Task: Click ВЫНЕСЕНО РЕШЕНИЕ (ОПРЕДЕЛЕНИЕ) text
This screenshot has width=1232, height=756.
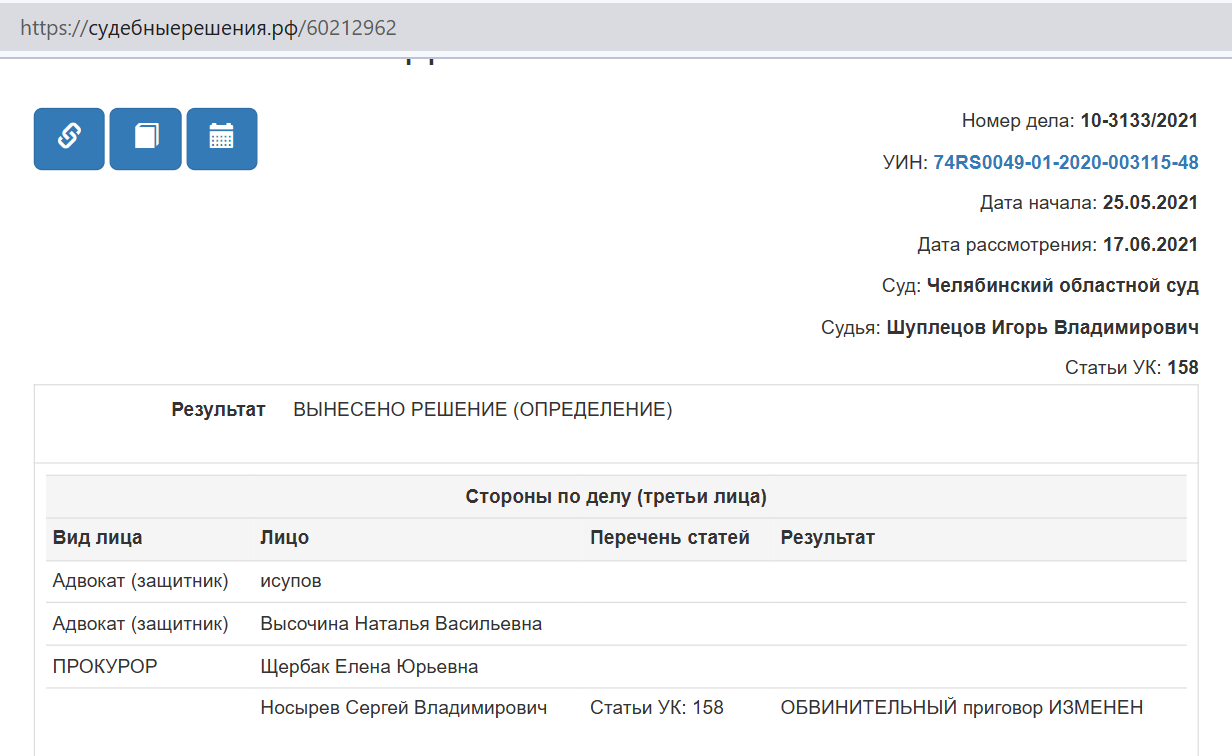Action: (483, 410)
